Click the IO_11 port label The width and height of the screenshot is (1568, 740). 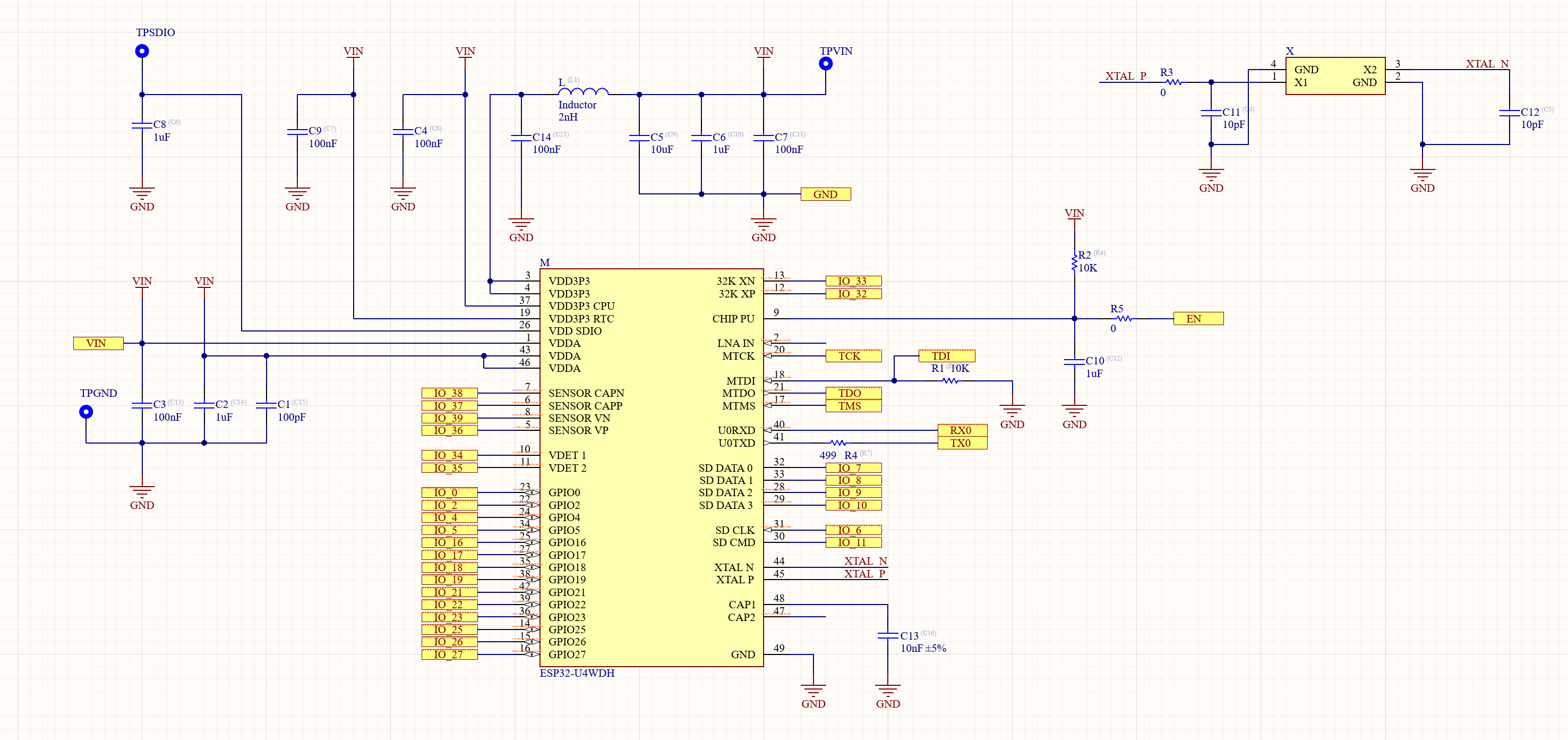pyautogui.click(x=853, y=542)
